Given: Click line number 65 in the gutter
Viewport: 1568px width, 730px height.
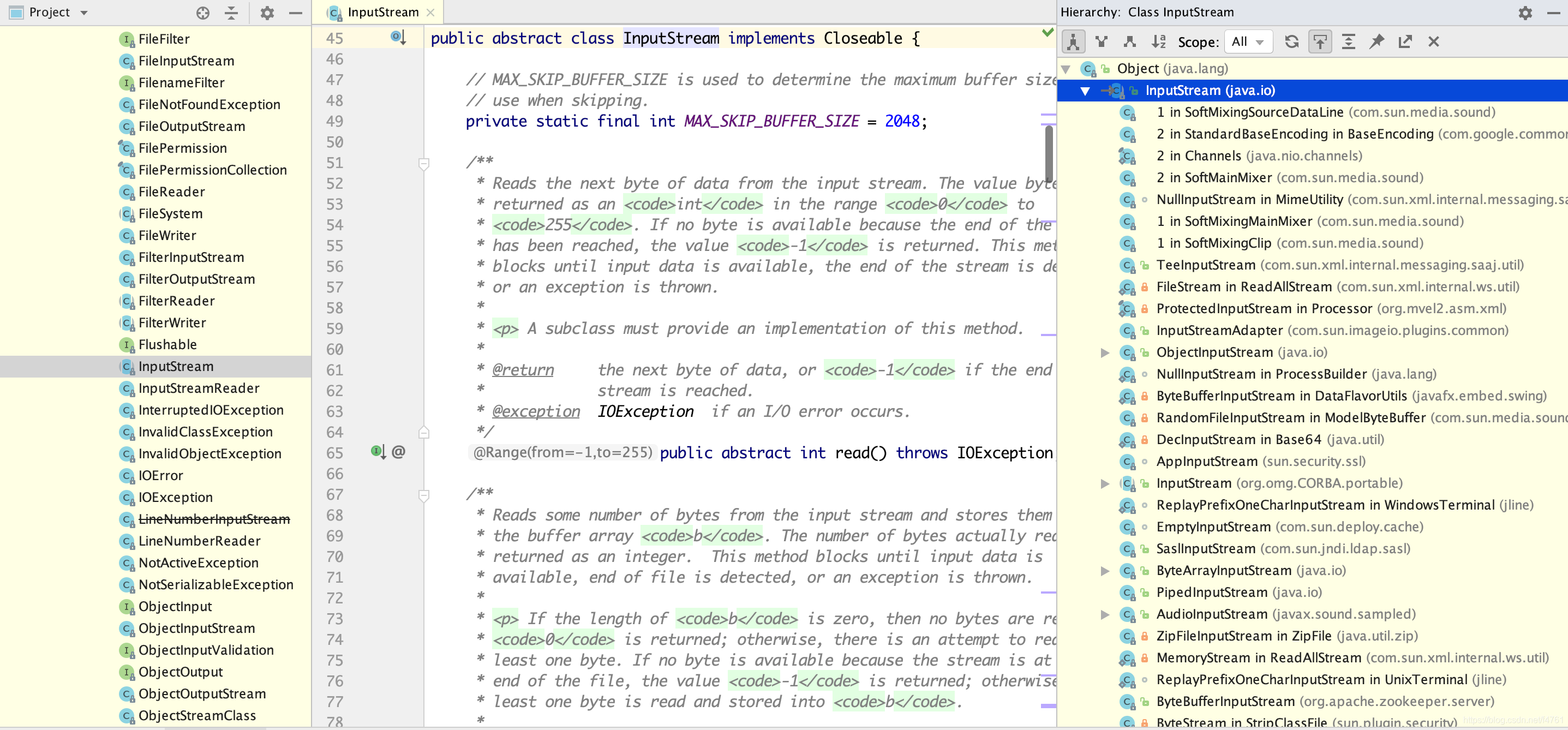Looking at the screenshot, I should [x=335, y=453].
